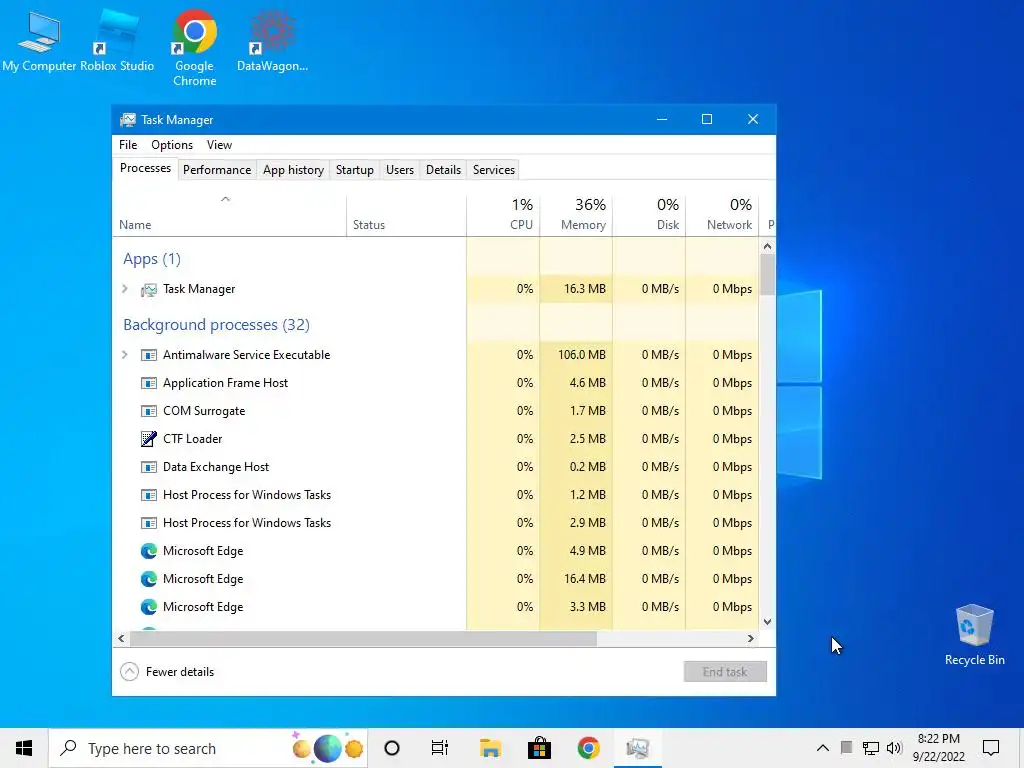The height and width of the screenshot is (768, 1024).
Task: Collapse to Fewer details view
Action: pos(167,672)
